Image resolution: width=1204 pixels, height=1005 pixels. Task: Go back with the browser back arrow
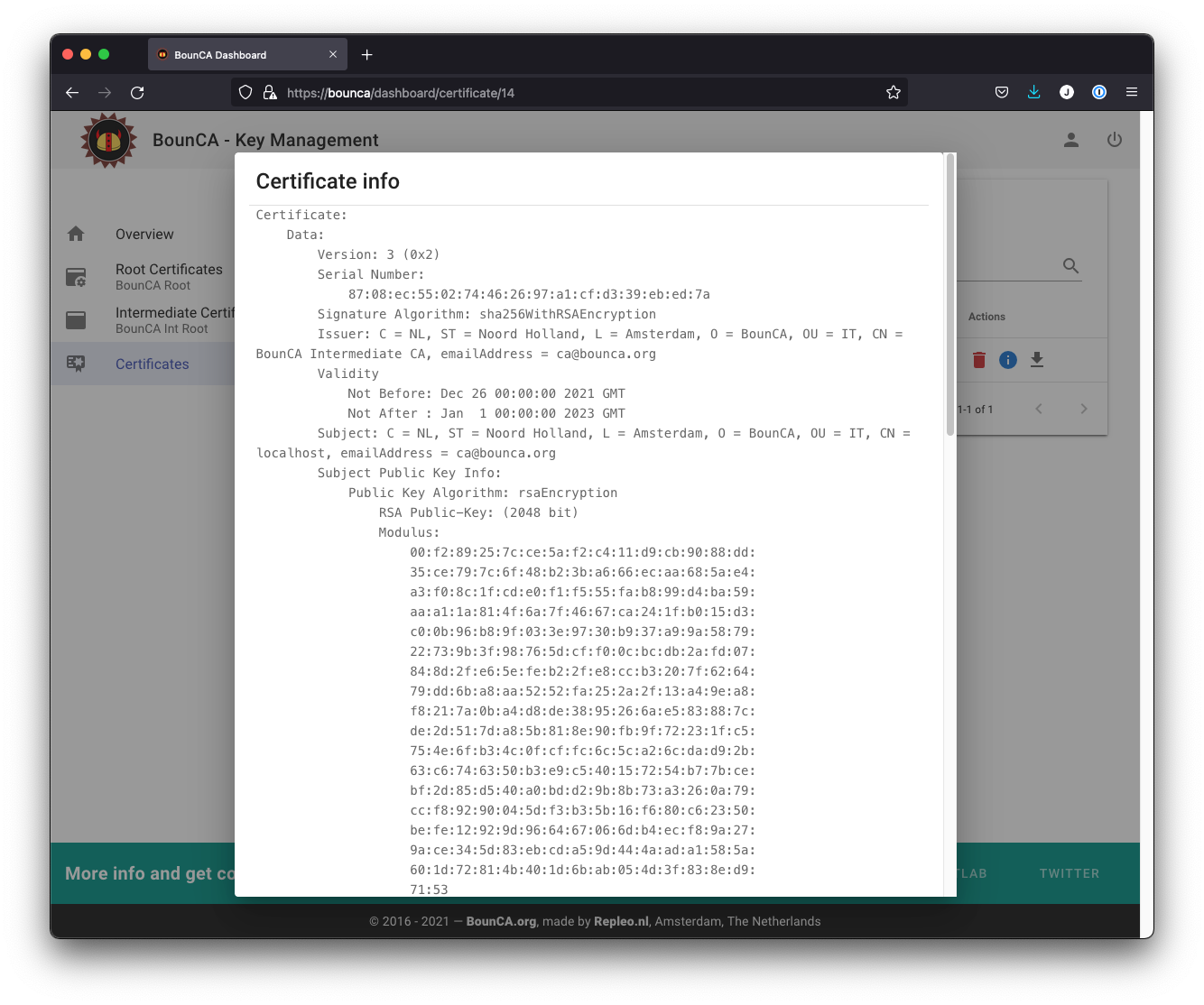72,92
